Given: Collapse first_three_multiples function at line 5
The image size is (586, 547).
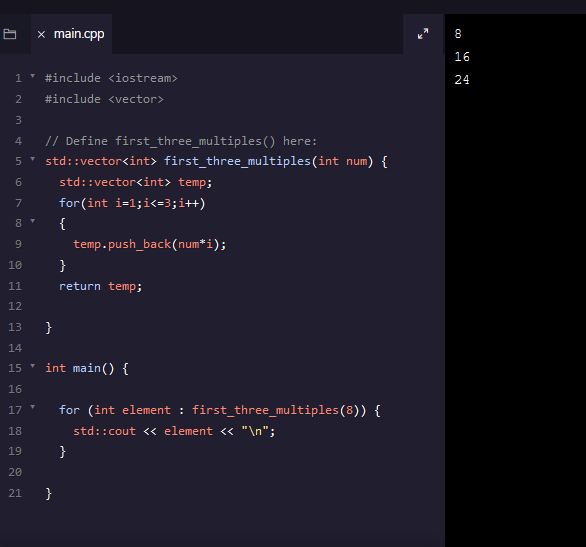Looking at the screenshot, I should [33, 159].
